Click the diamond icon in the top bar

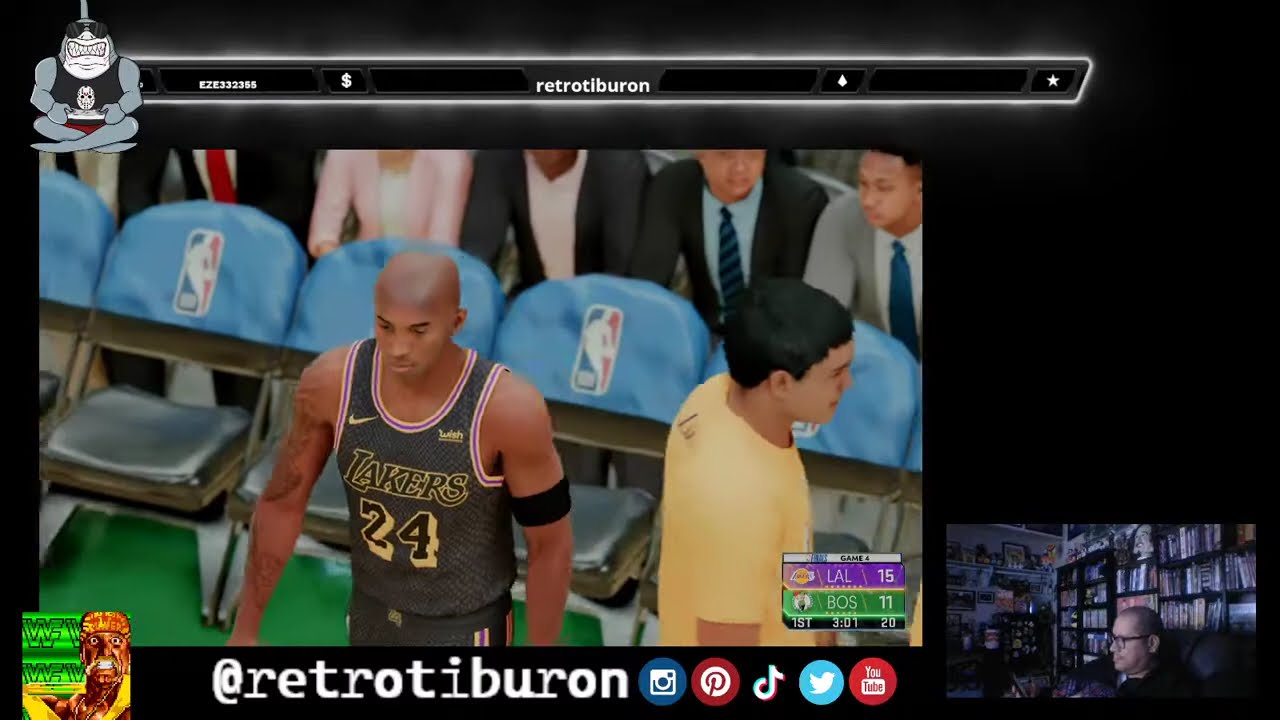pyautogui.click(x=842, y=81)
